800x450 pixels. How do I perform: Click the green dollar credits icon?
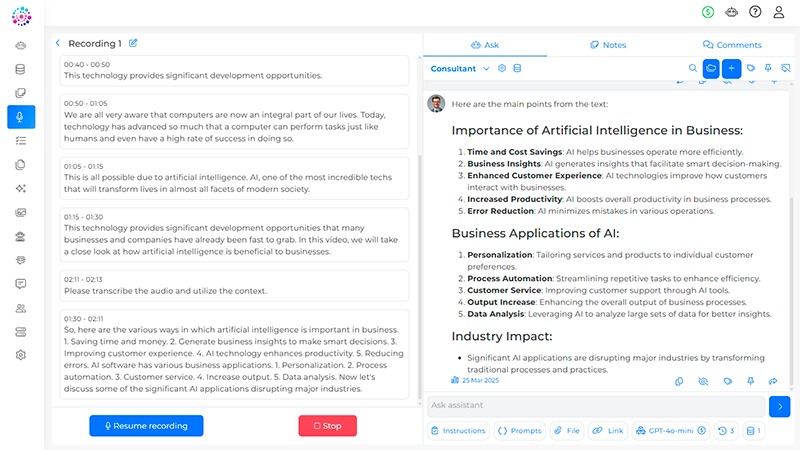[708, 12]
